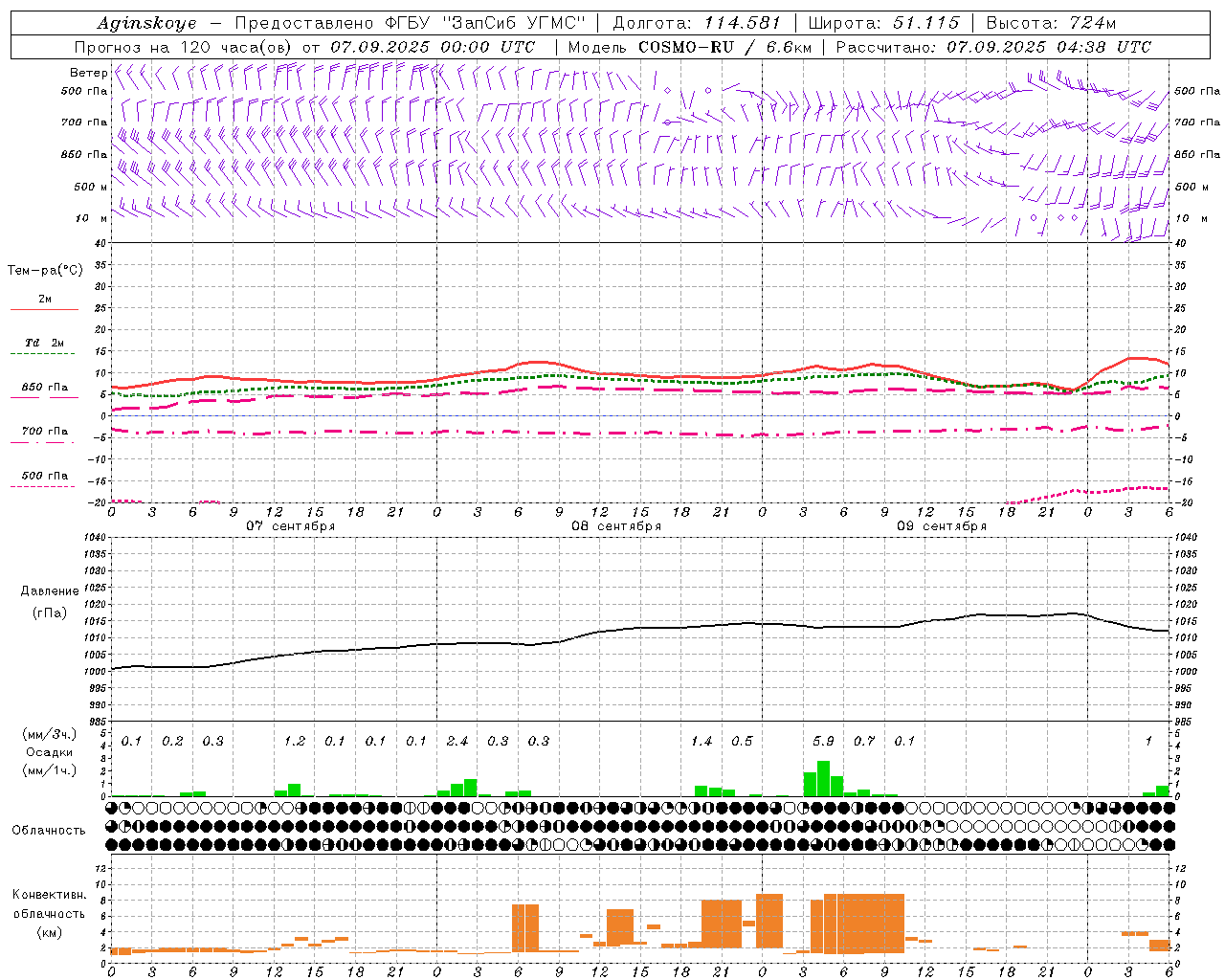Click the precipitation value "0.5"
The height and width of the screenshot is (980, 1225).
[x=742, y=741]
